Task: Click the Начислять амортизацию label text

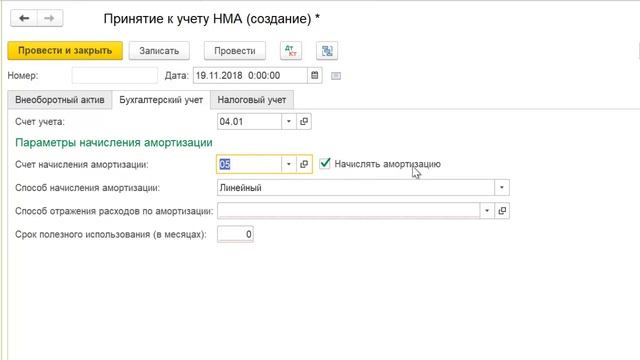Action: tap(387, 164)
